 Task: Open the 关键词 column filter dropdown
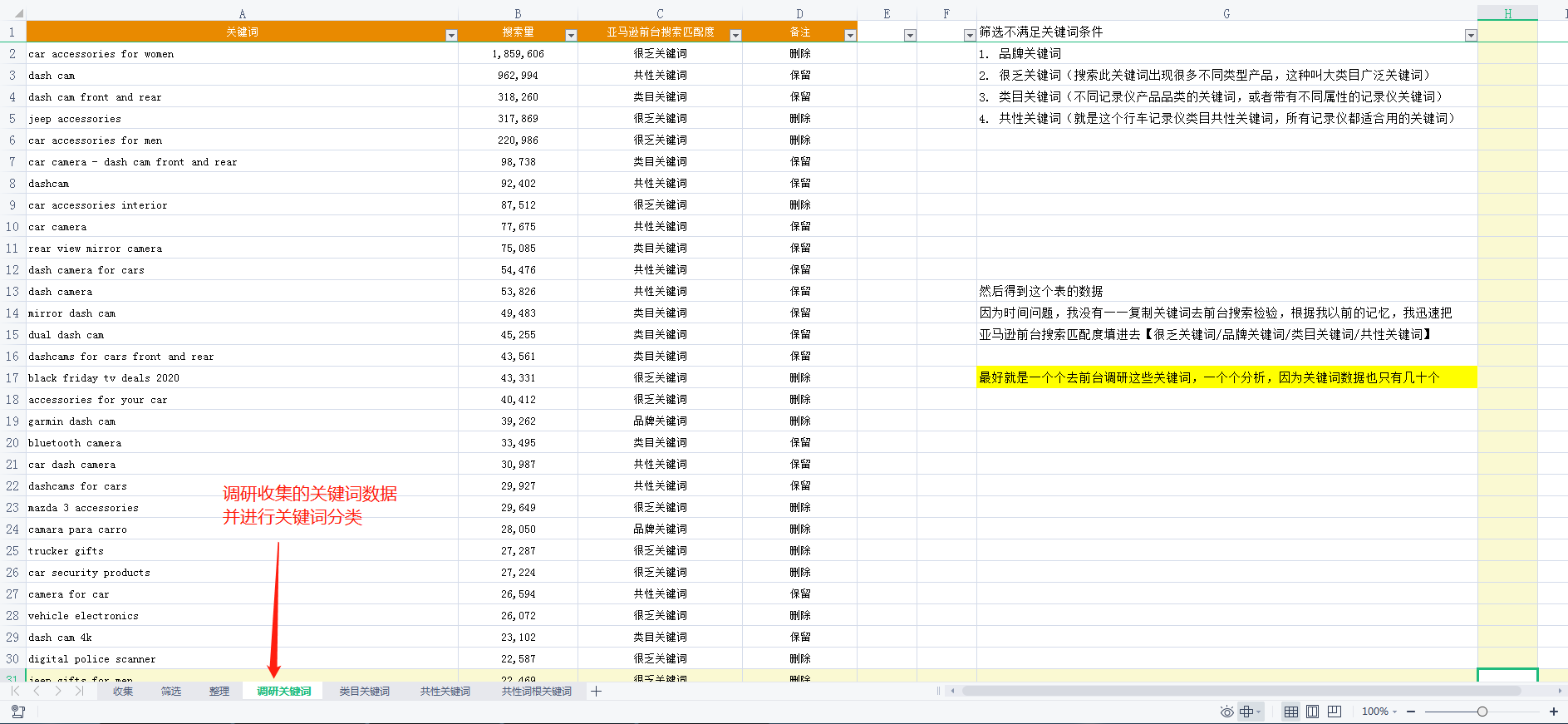click(x=451, y=35)
